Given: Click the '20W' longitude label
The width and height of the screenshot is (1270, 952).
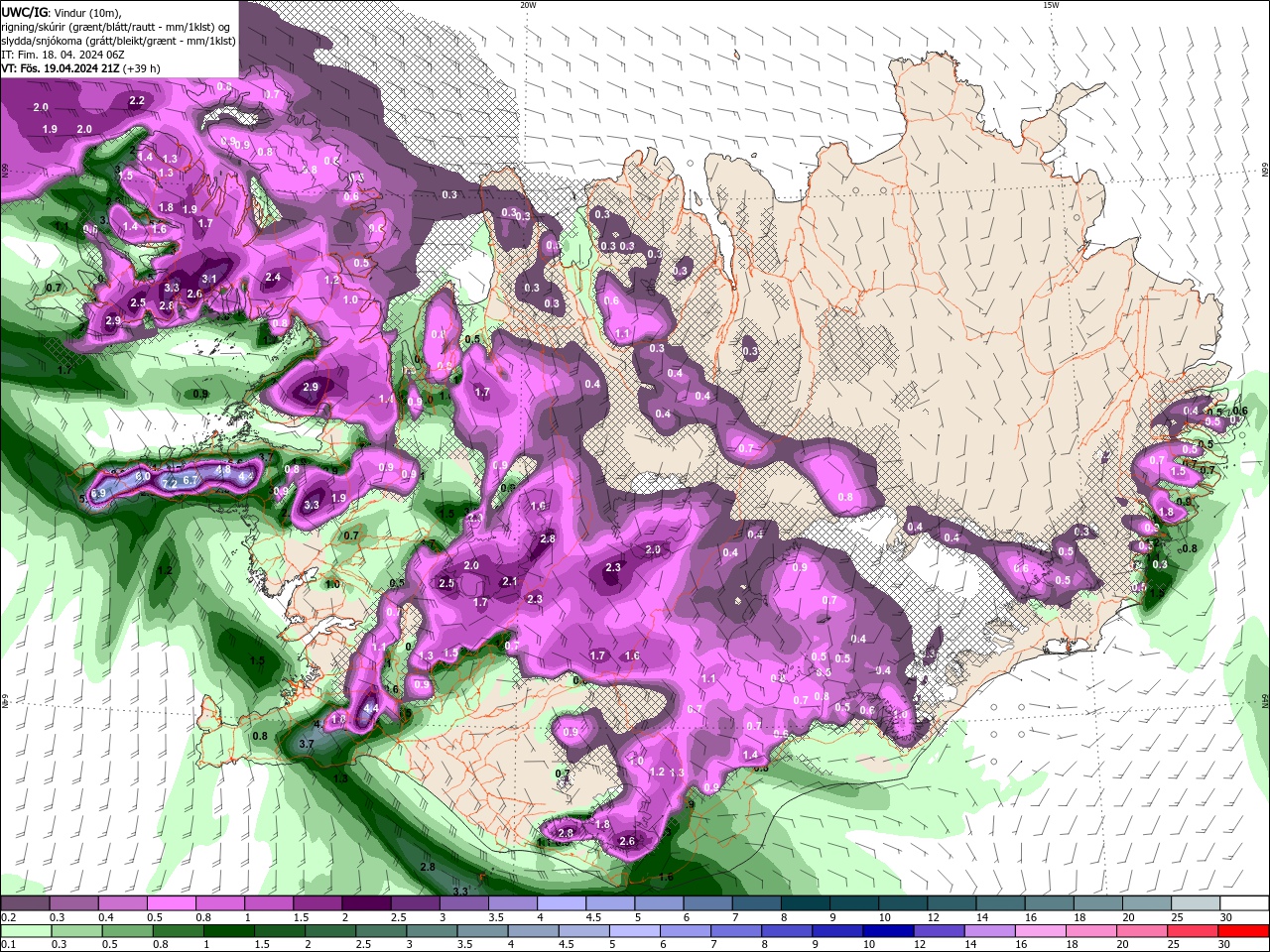Looking at the screenshot, I should tap(528, 5).
